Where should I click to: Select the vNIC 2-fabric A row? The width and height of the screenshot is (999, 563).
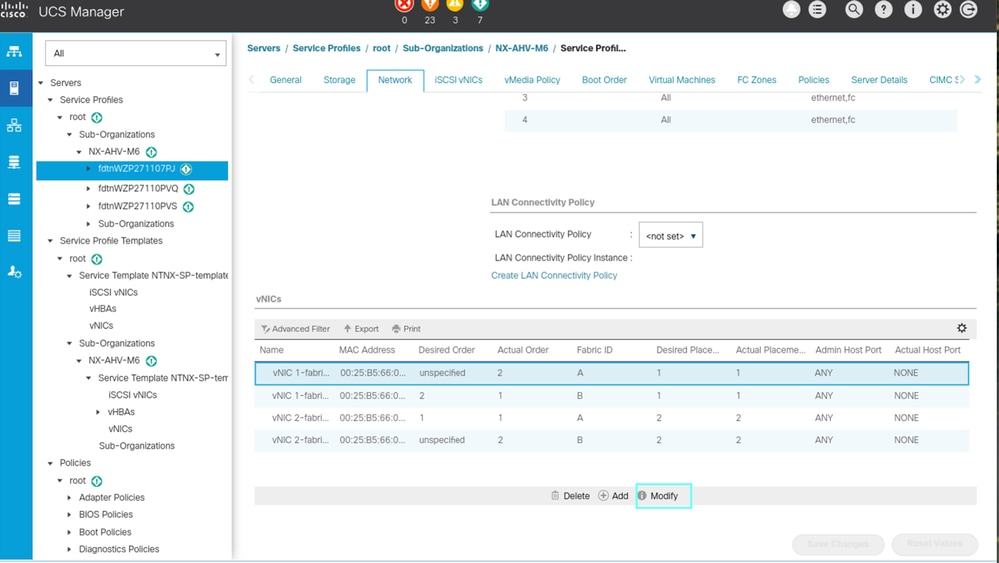612,418
